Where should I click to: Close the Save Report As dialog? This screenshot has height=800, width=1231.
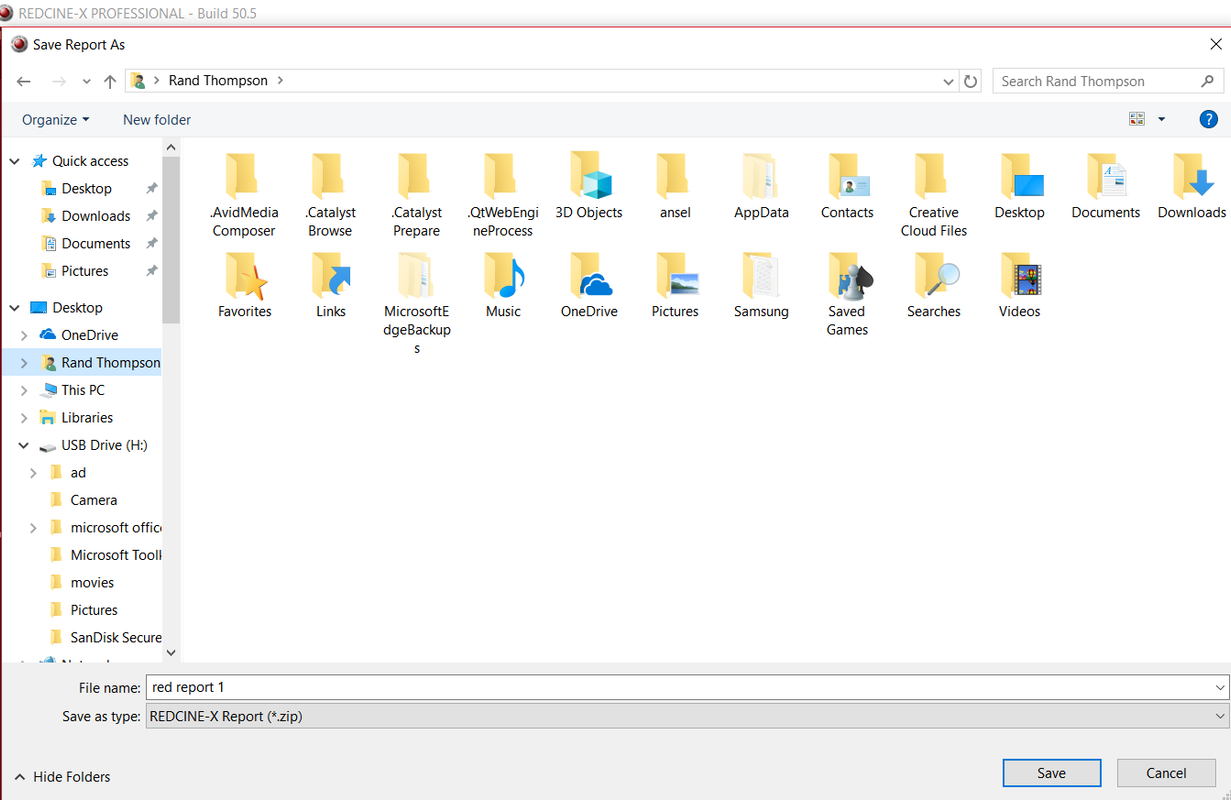point(1216,45)
